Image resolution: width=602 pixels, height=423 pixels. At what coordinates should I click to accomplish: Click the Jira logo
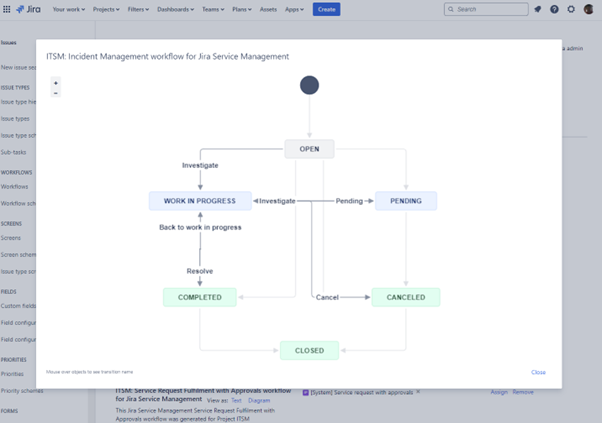point(28,9)
